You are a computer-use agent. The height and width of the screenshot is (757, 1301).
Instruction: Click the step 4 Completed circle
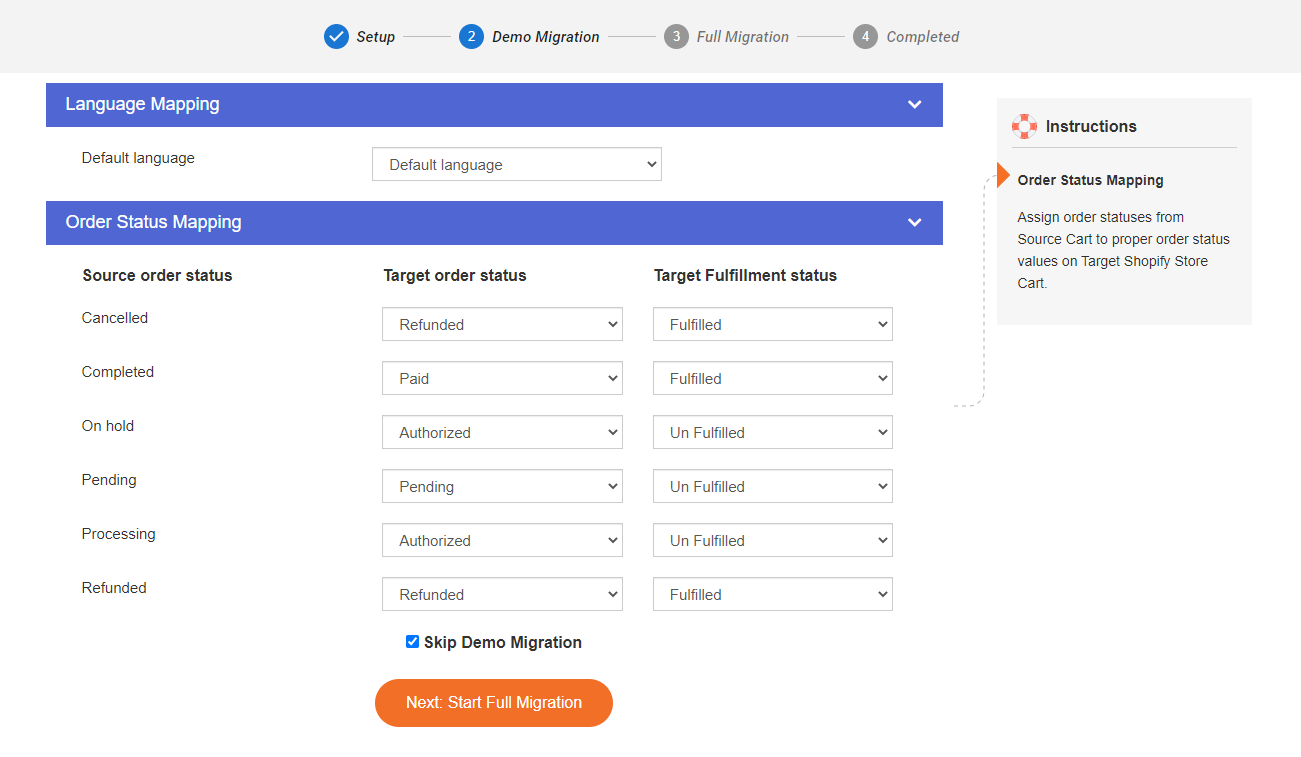(x=865, y=37)
